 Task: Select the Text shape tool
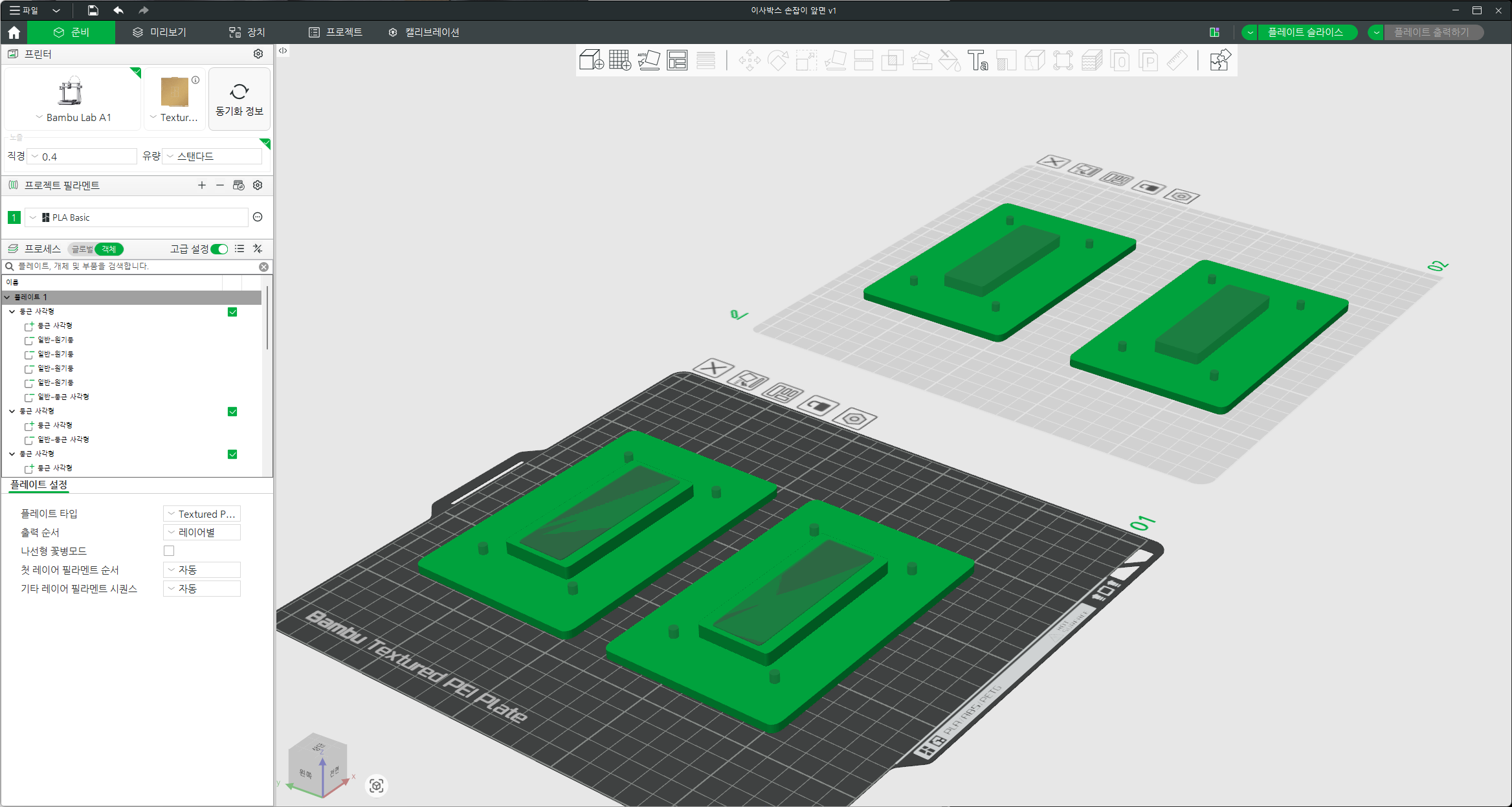coord(977,60)
